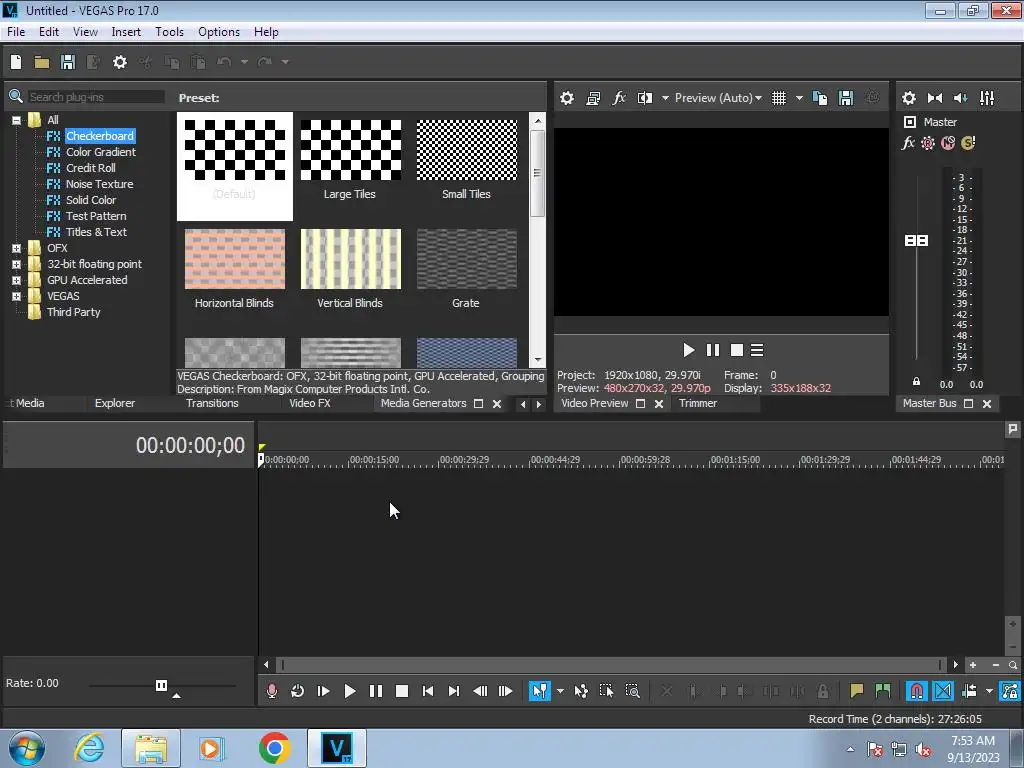
Task: Play the video in Video Preview
Action: click(688, 351)
